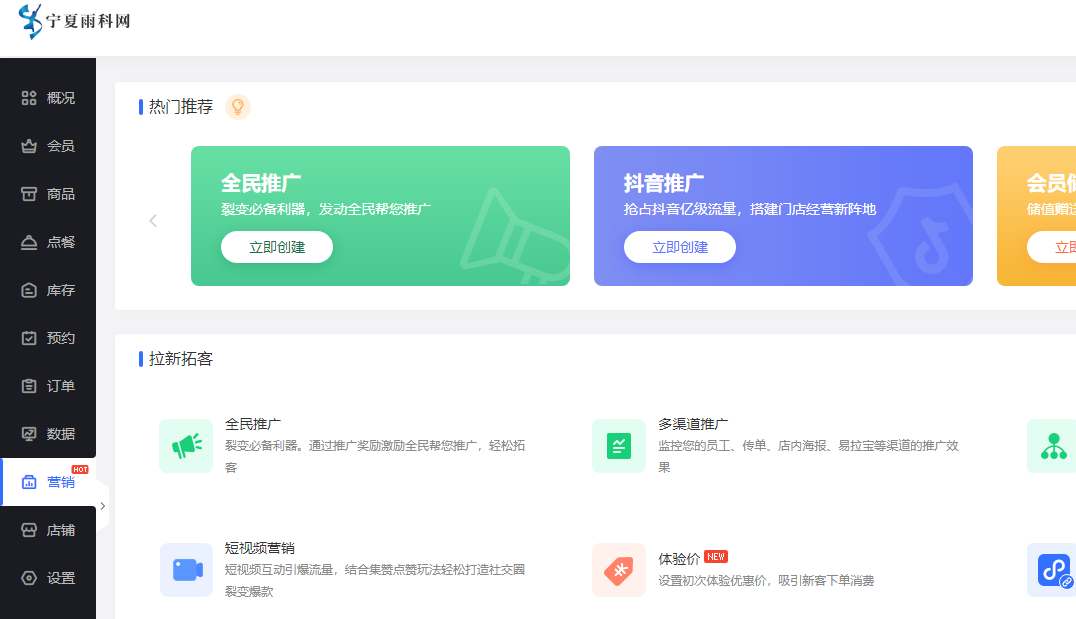Click the green megaphone 全民推广 icon

pos(186,446)
